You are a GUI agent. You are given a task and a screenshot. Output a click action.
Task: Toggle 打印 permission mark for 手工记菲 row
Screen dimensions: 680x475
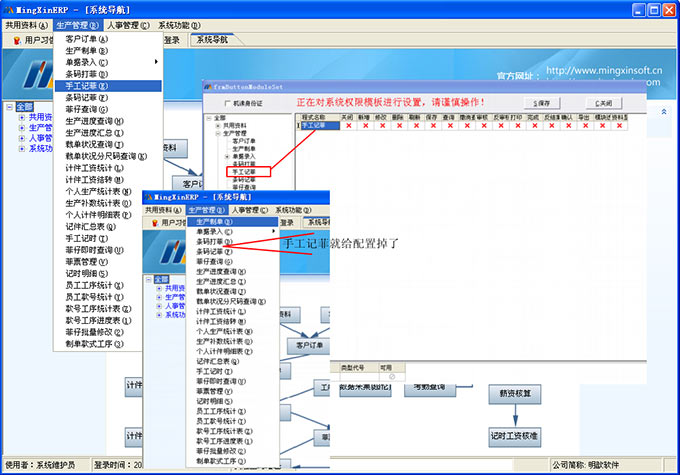(x=517, y=125)
